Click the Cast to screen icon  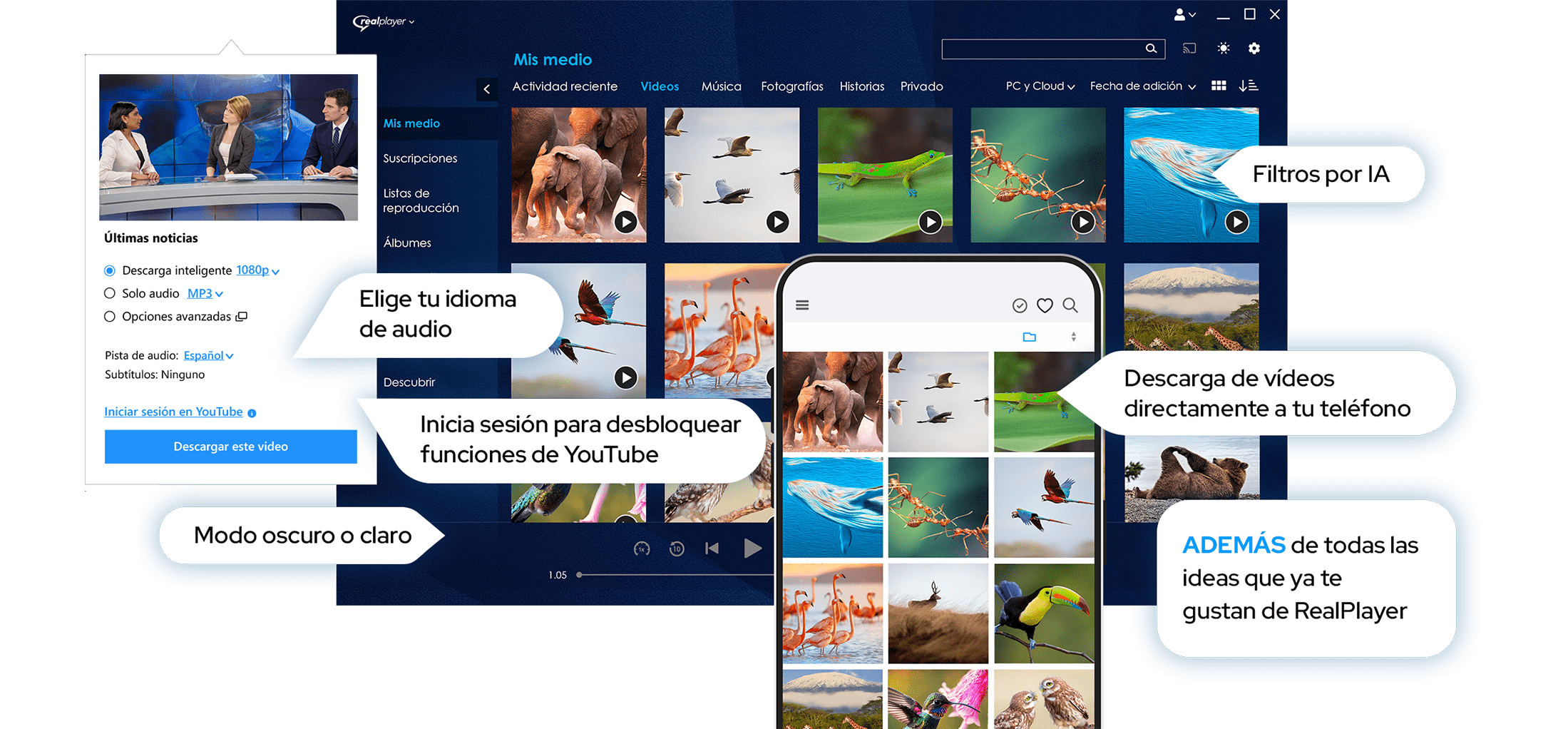tap(1189, 48)
